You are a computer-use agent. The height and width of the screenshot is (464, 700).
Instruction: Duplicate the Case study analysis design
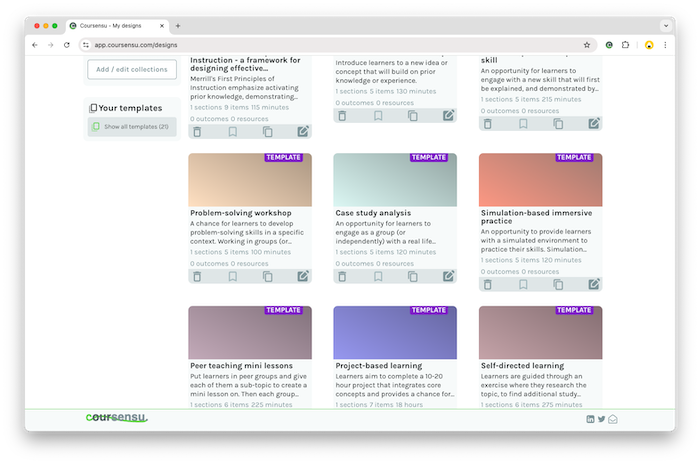413,276
